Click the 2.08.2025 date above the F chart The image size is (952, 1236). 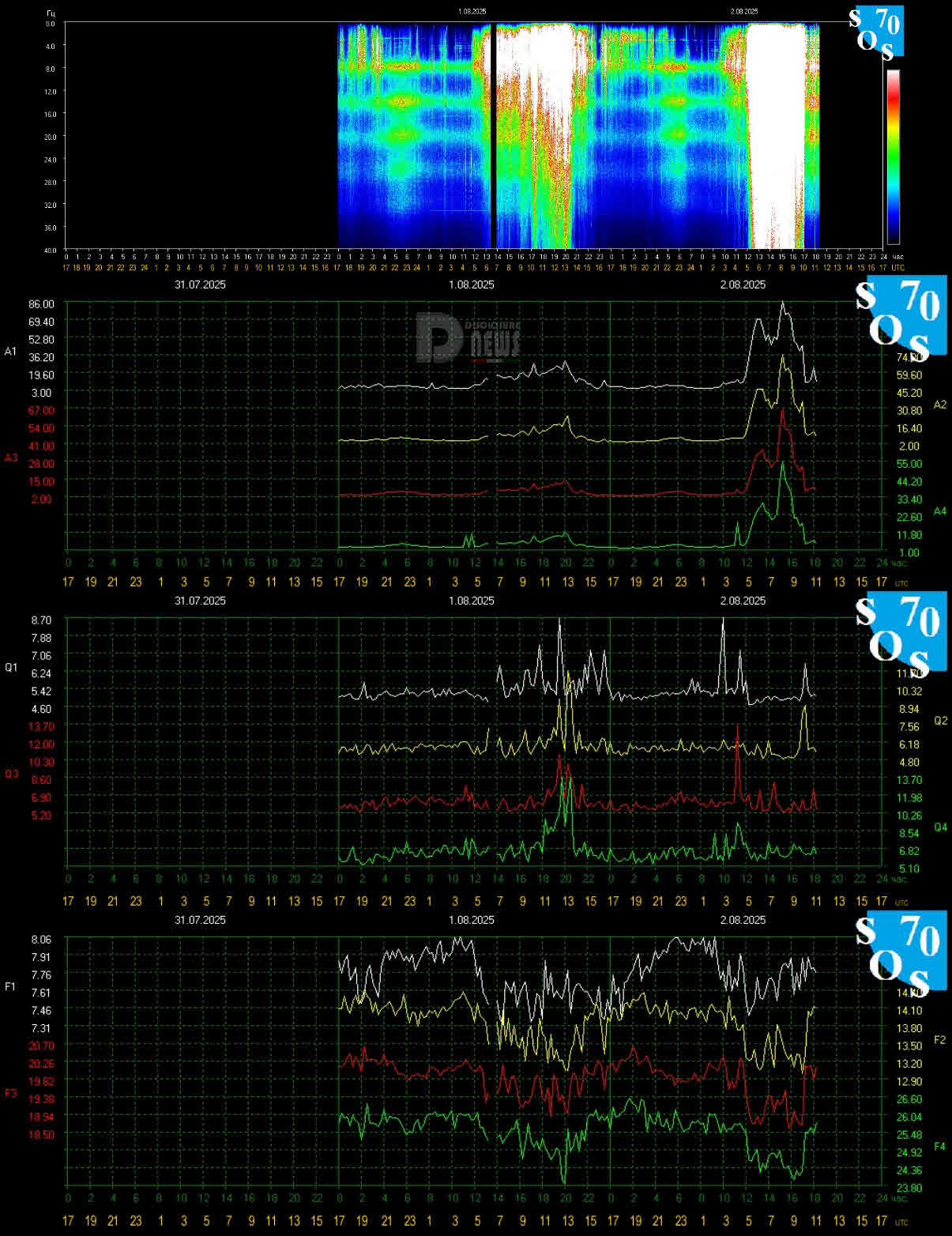(743, 920)
